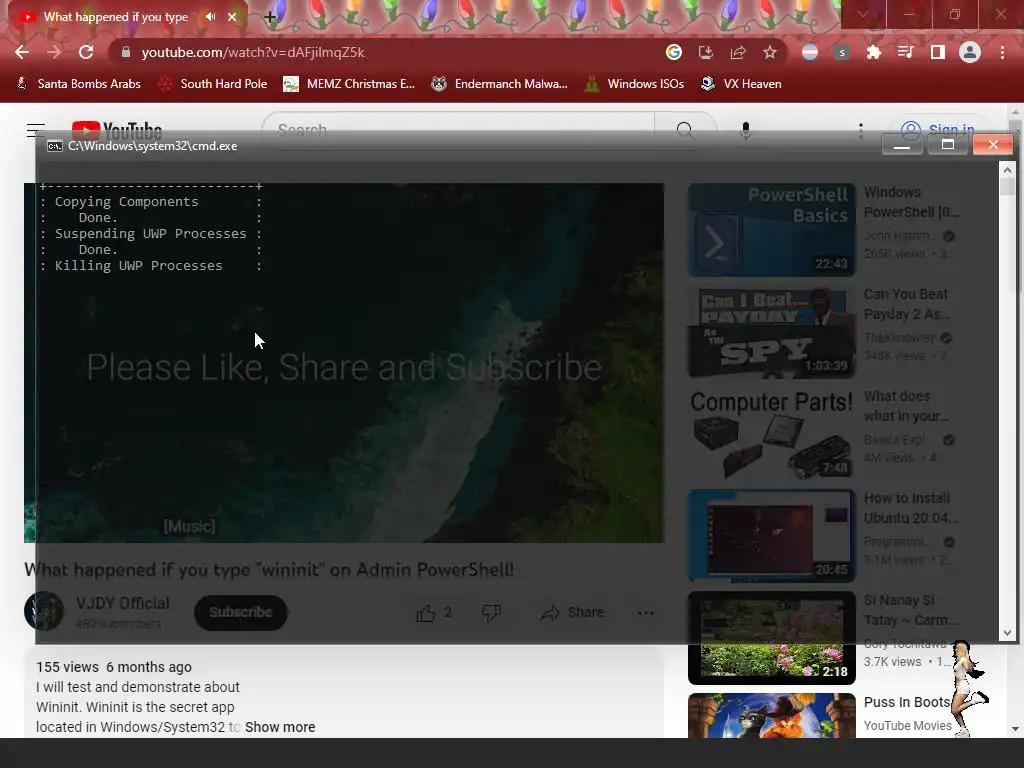Open the 'Santa Bombs Arabs' bookmark

78,84
